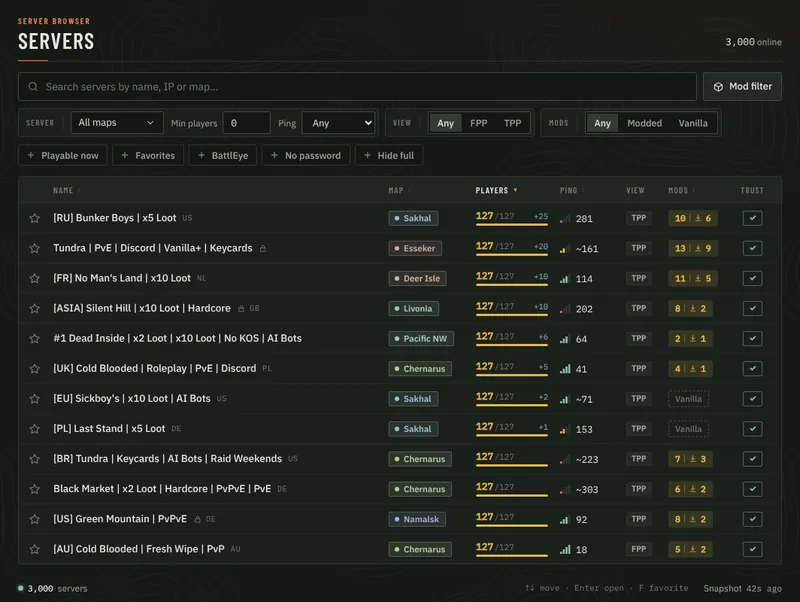Favorite the [RU] Bunker Boys server star
Viewport: 800px width, 602px height.
(34, 218)
